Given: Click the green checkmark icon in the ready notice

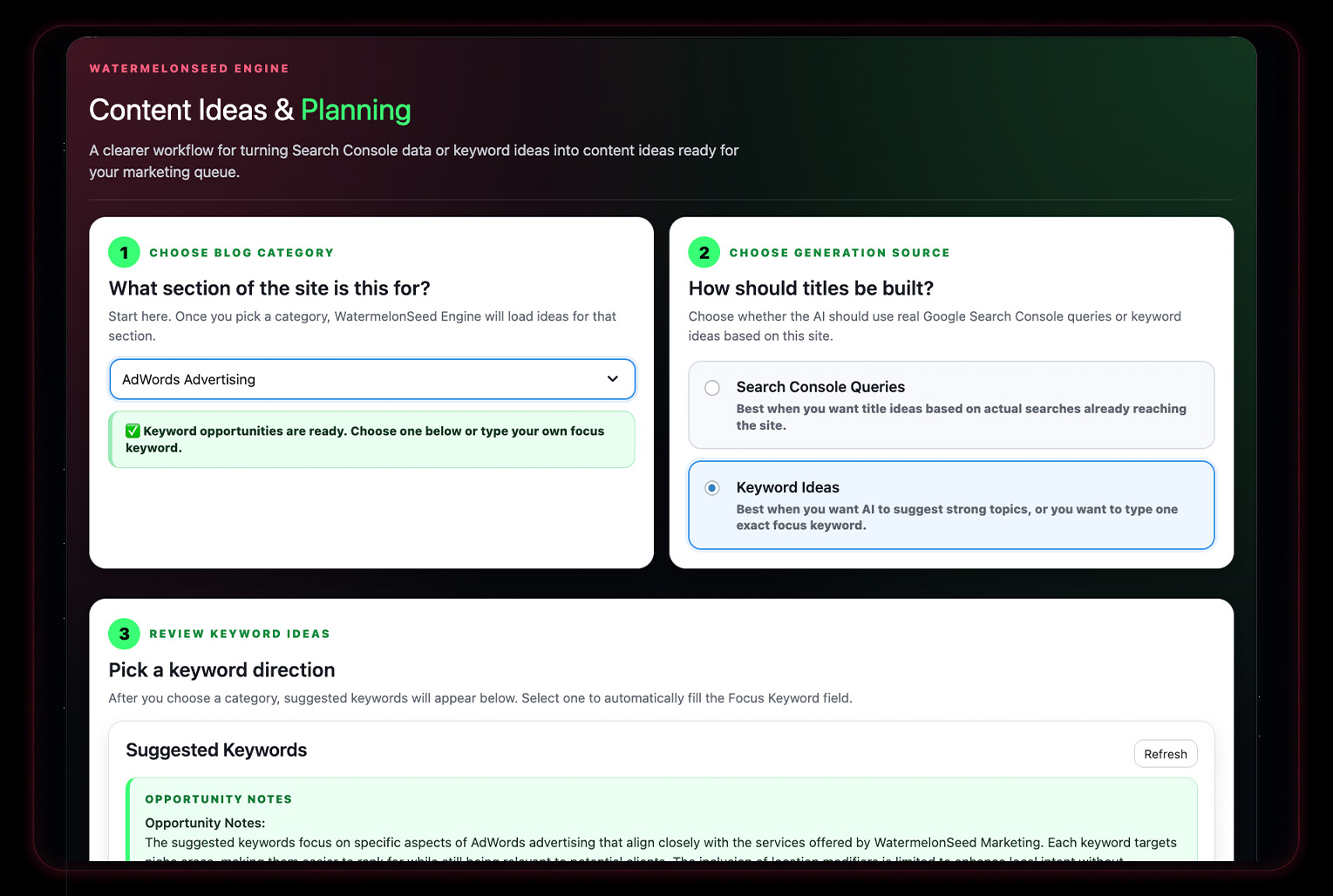Looking at the screenshot, I should pyautogui.click(x=133, y=431).
